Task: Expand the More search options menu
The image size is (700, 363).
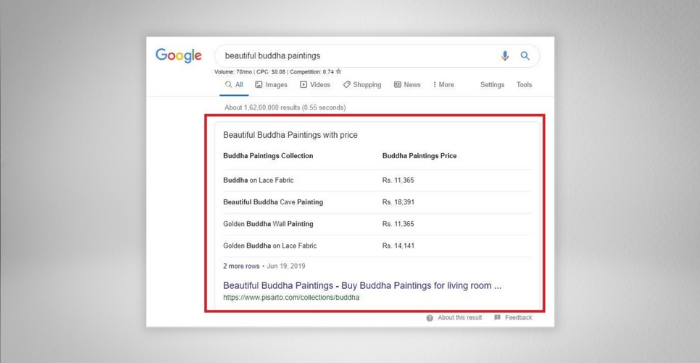Action: (443, 85)
